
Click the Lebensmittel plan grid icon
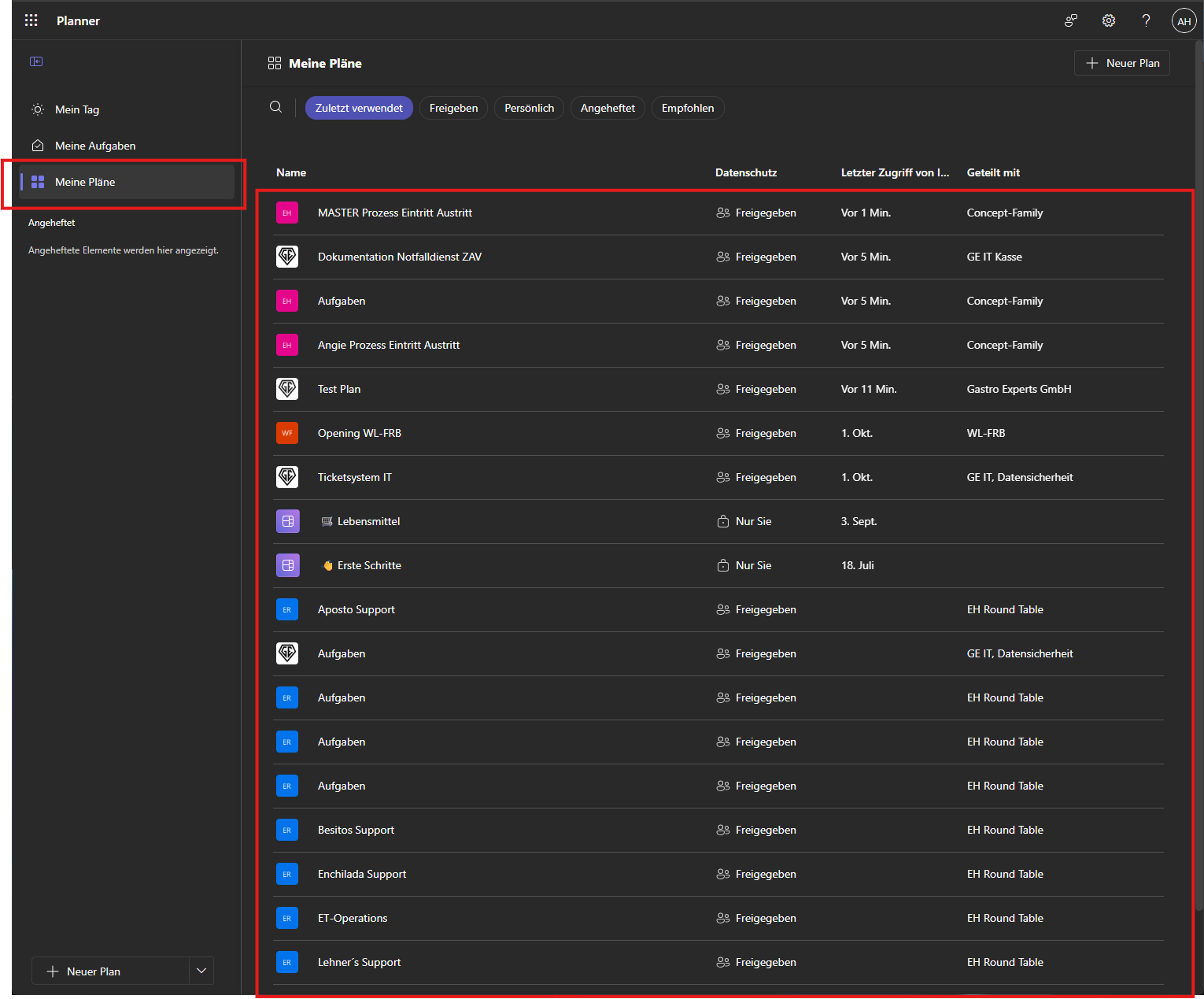pyautogui.click(x=287, y=521)
